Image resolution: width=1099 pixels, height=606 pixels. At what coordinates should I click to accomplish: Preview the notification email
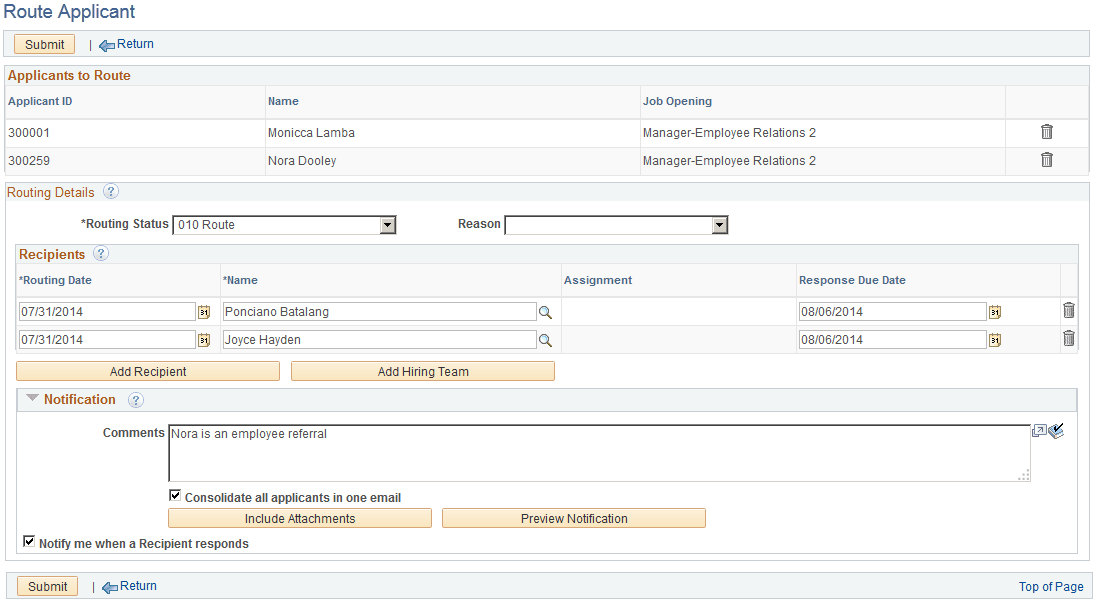(x=573, y=518)
